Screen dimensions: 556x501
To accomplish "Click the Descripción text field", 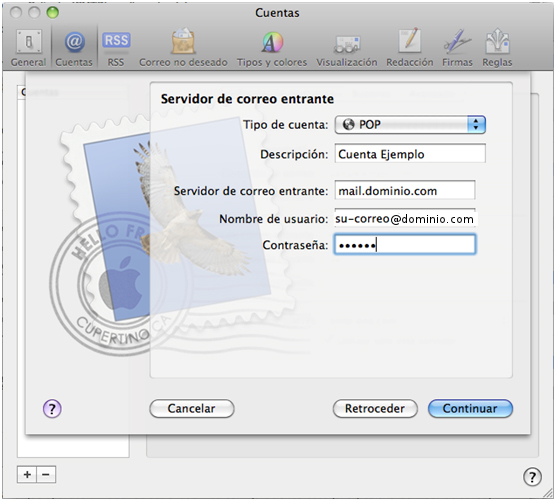I will [x=410, y=154].
